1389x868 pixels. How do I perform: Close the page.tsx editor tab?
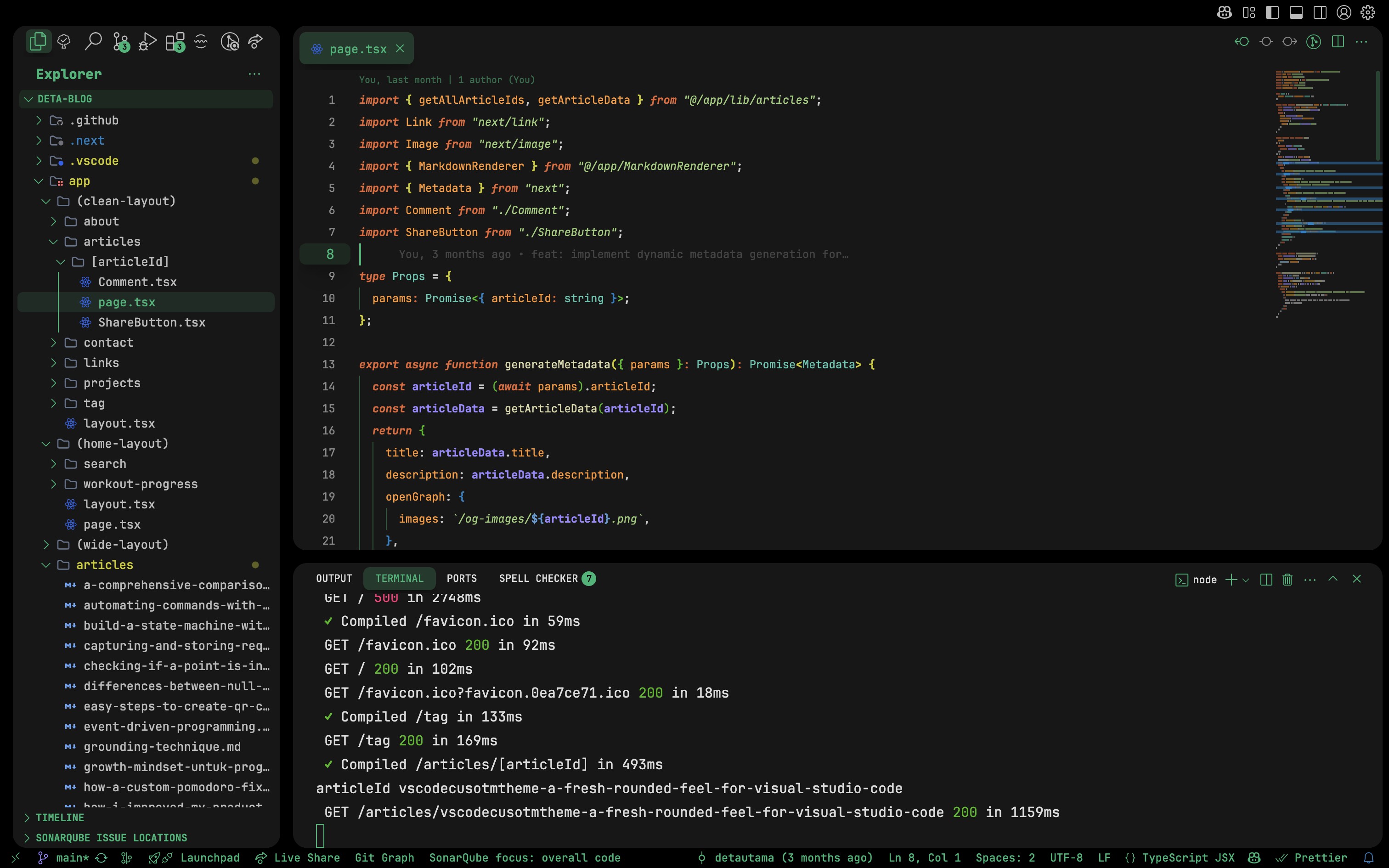(x=400, y=49)
